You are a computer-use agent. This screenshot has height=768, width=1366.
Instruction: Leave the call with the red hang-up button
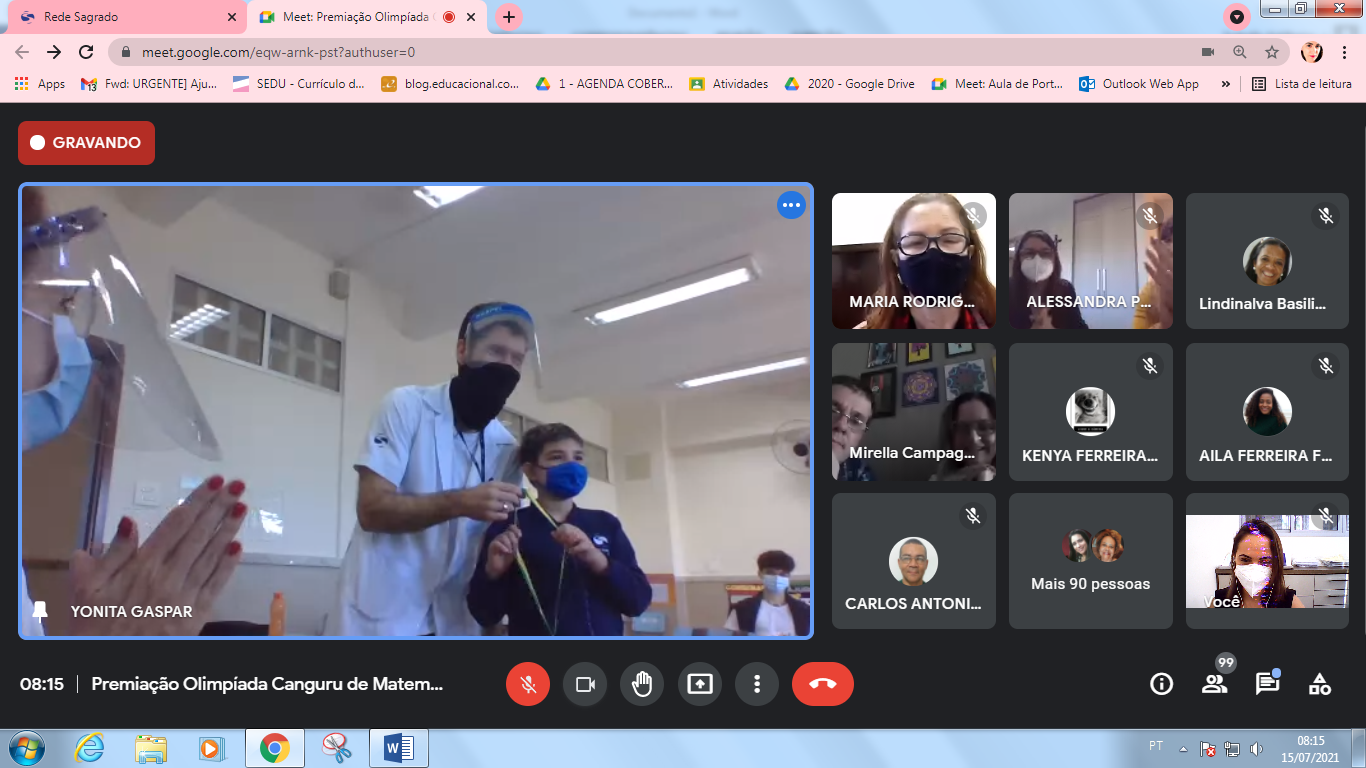click(823, 684)
